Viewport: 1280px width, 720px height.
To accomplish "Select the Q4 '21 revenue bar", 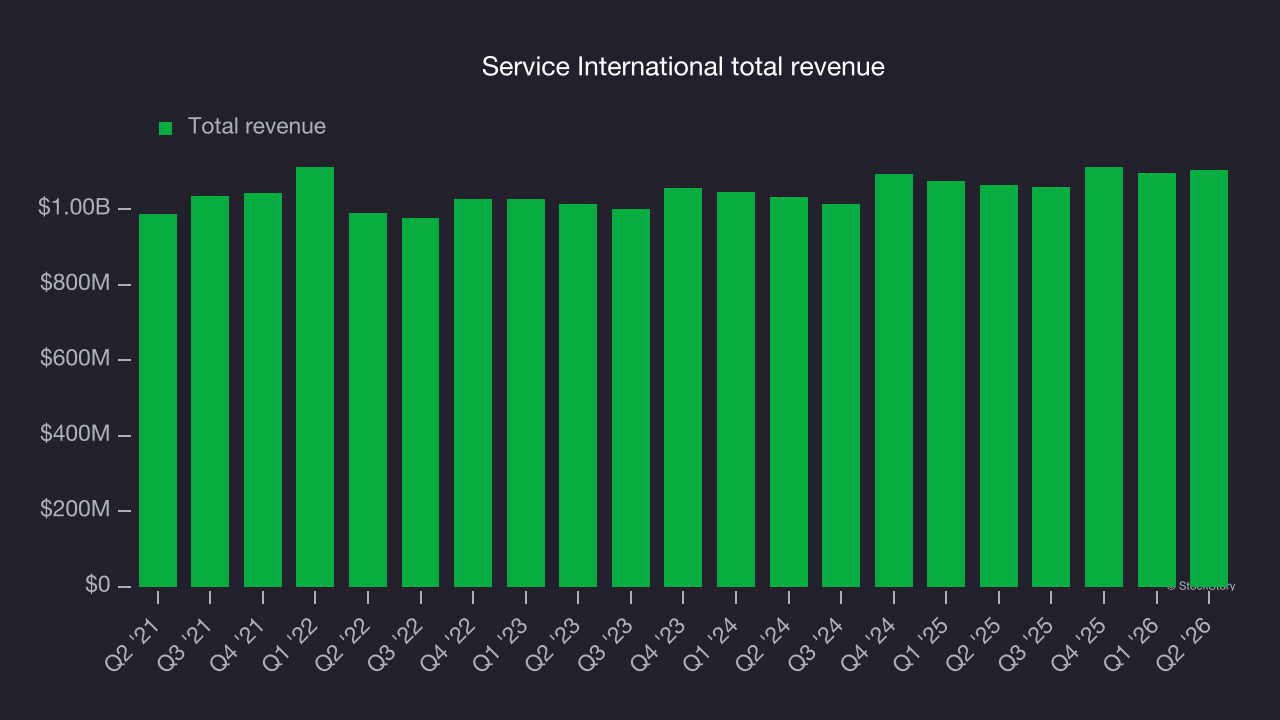I will point(263,390).
